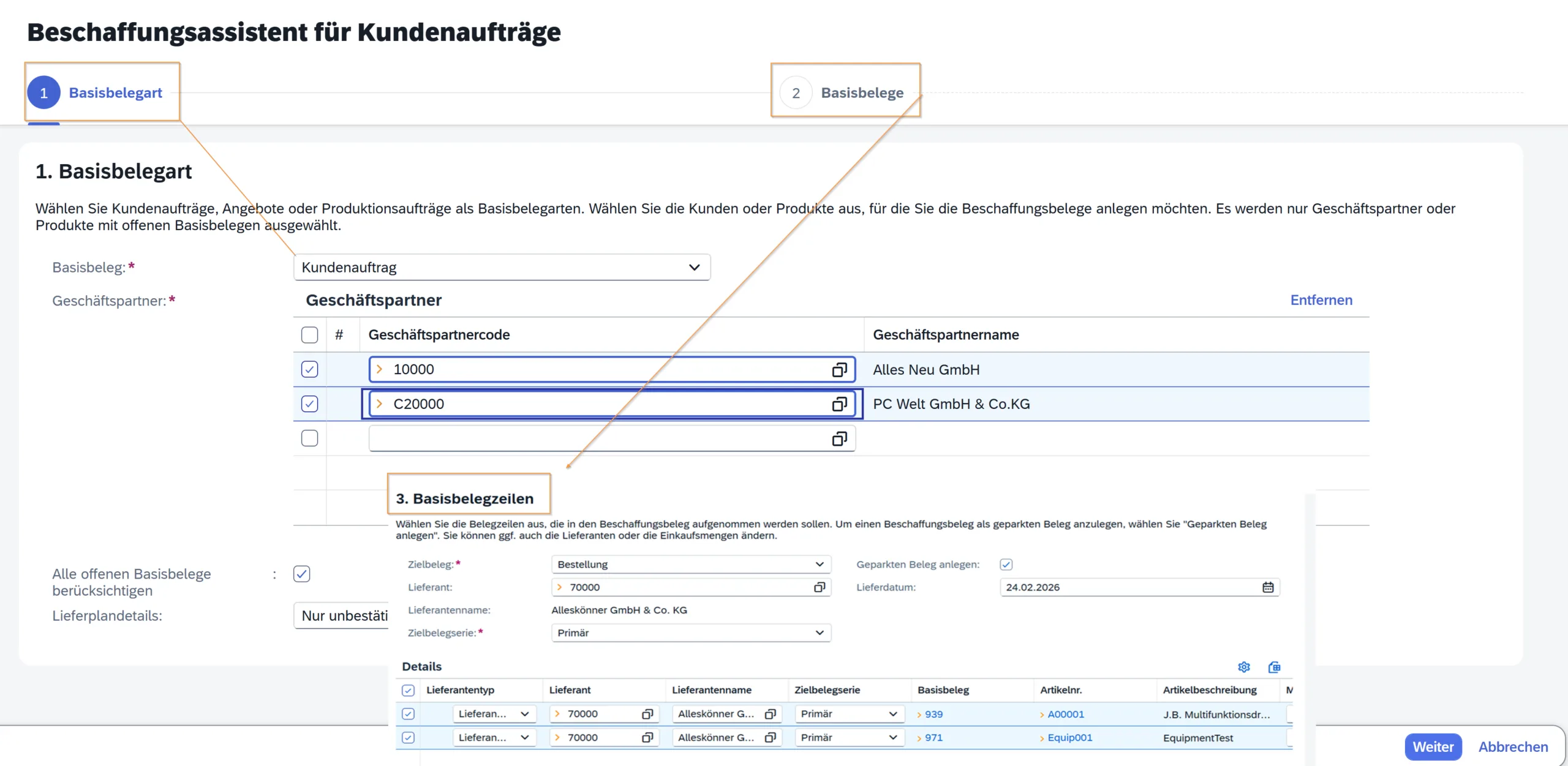1568x766 pixels.
Task: Open the Details table settings gear
Action: [1243, 667]
